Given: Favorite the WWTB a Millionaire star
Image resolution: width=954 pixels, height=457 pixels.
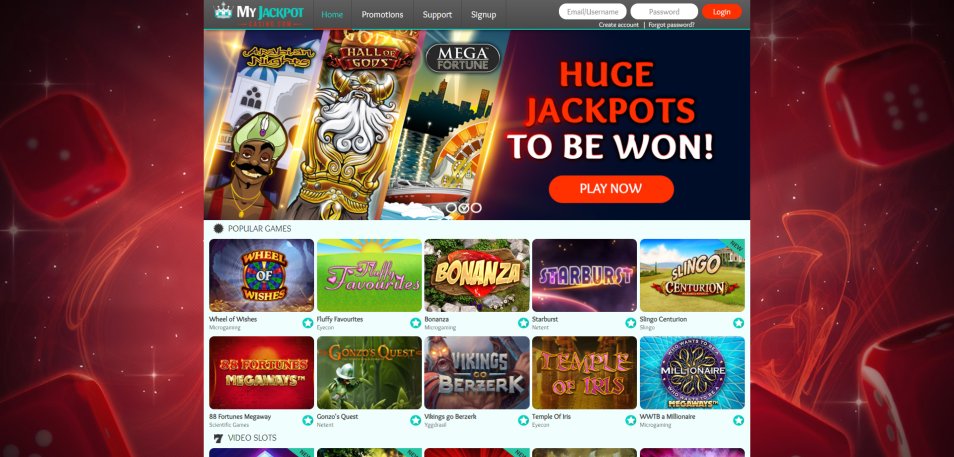Looking at the screenshot, I should point(739,420).
